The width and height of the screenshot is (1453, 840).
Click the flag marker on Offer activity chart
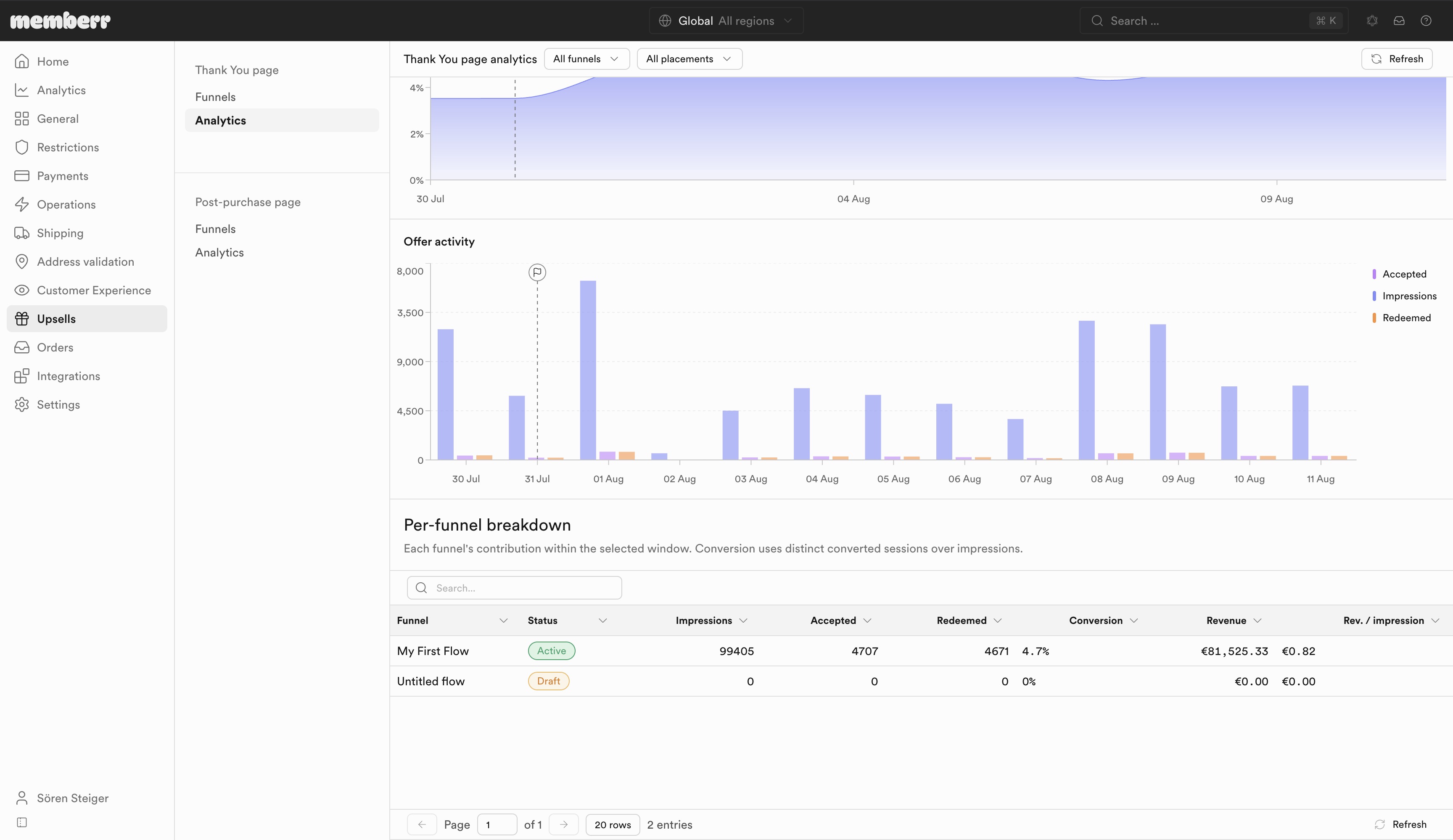537,272
